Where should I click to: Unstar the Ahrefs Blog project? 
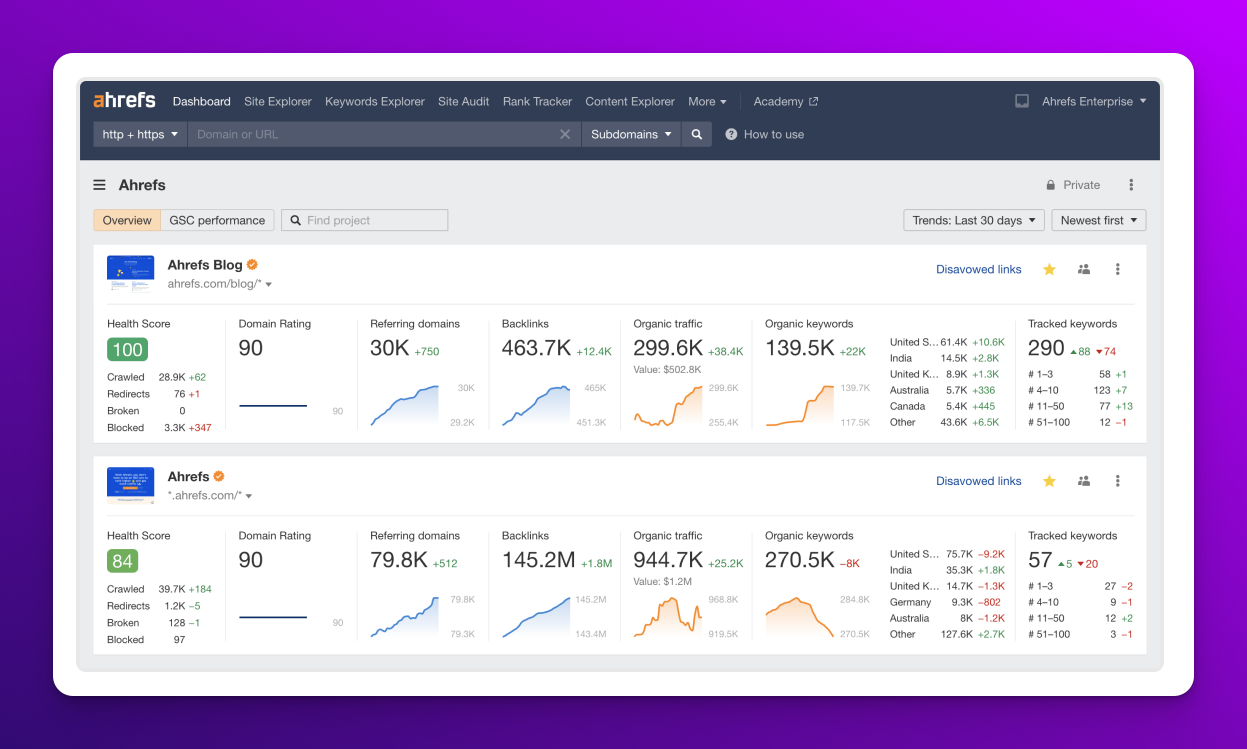click(x=1049, y=269)
